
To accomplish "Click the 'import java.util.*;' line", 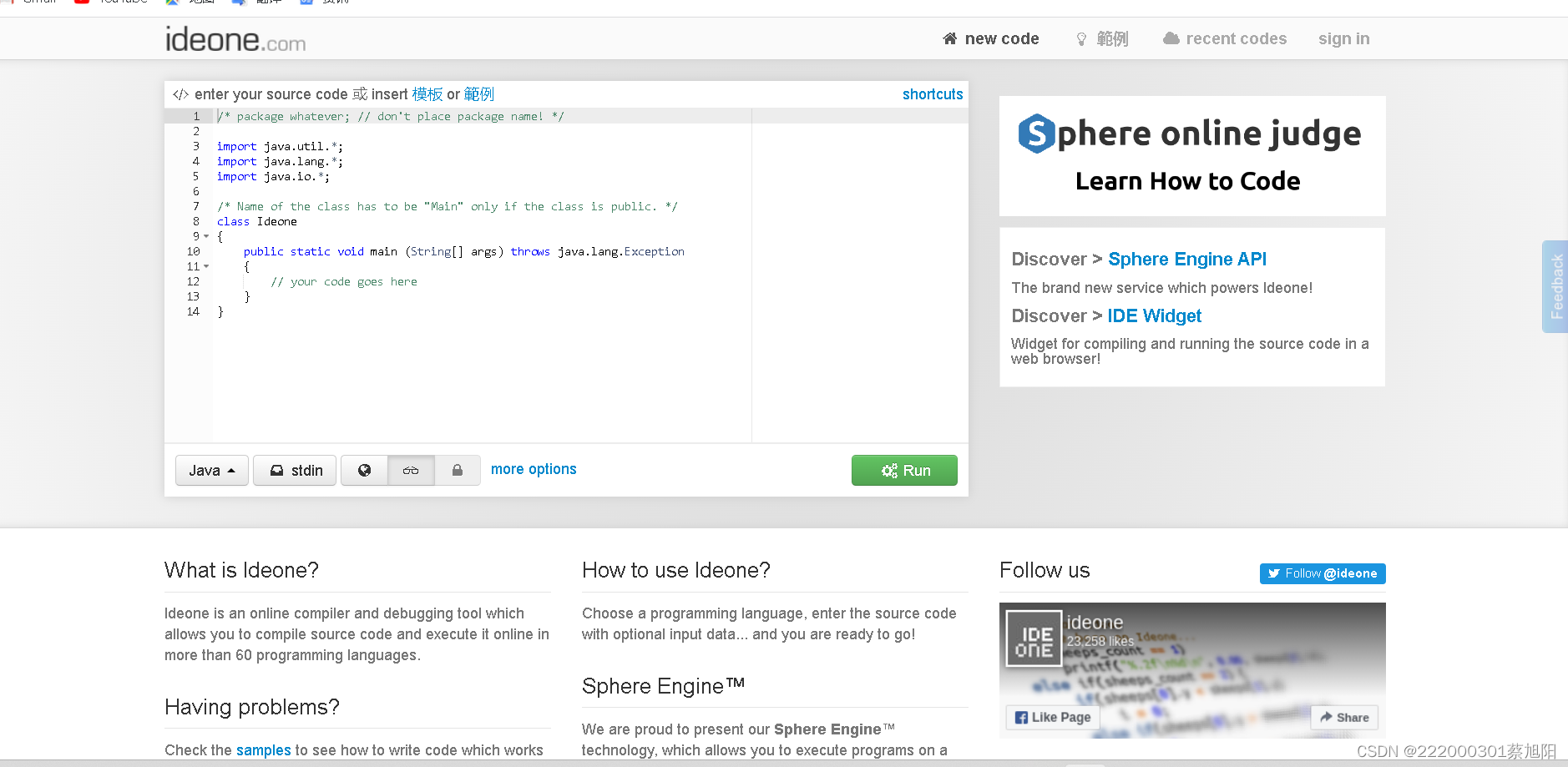I will pyautogui.click(x=280, y=146).
